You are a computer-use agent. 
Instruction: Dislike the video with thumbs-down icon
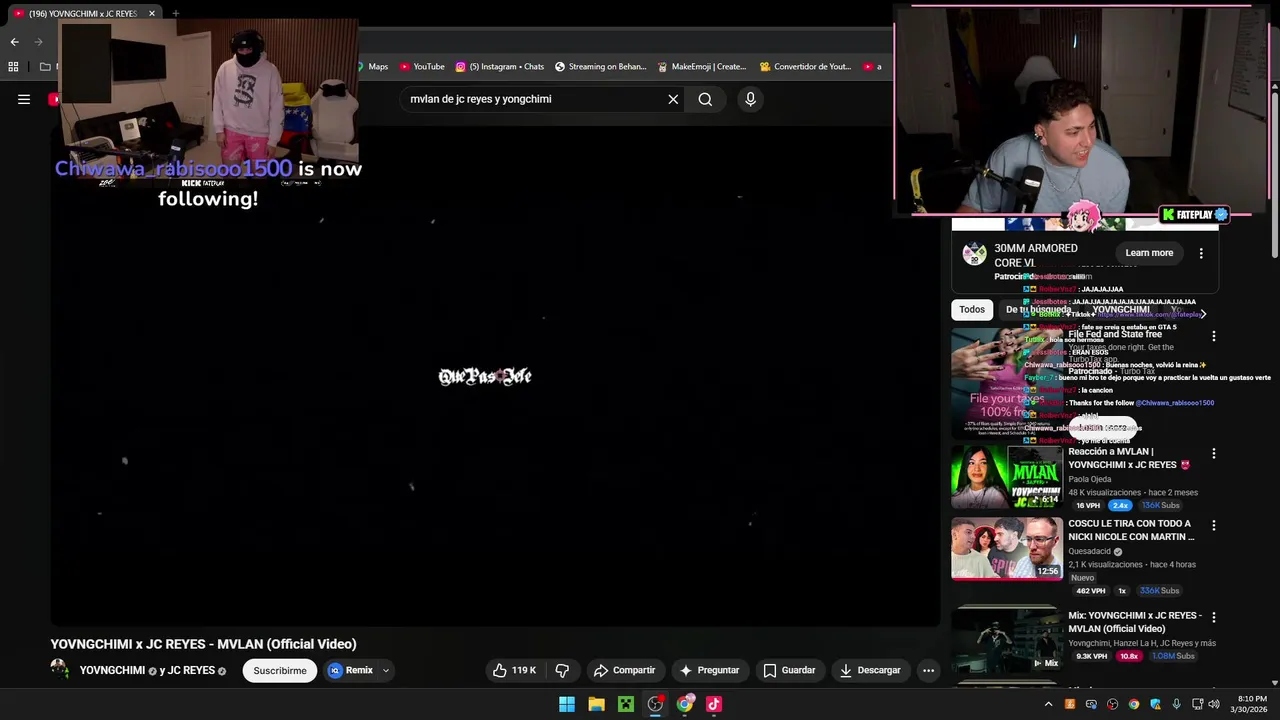point(562,670)
